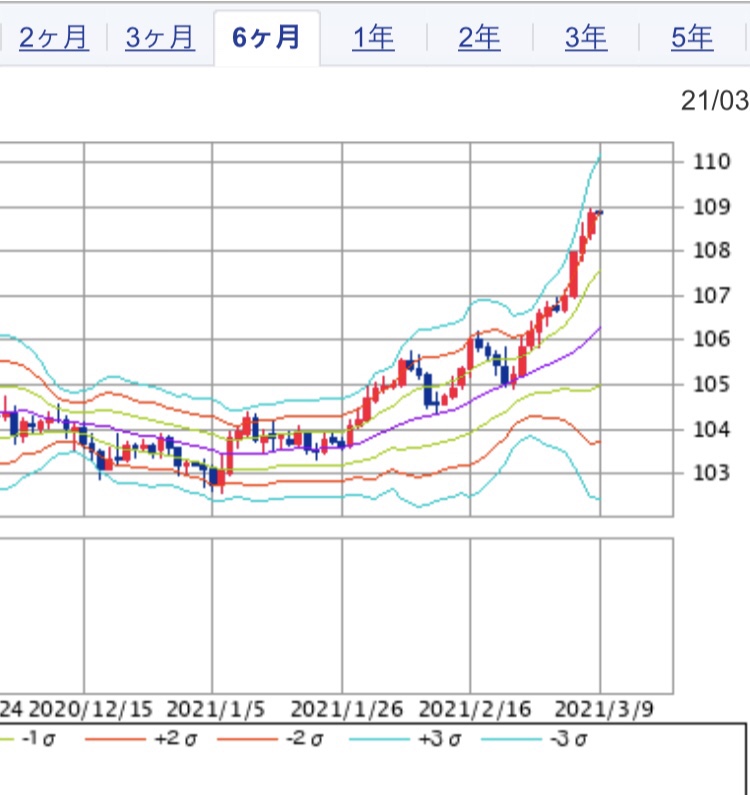The width and height of the screenshot is (750, 795).
Task: Click the latest candlestick near 109
Action: pos(599,212)
